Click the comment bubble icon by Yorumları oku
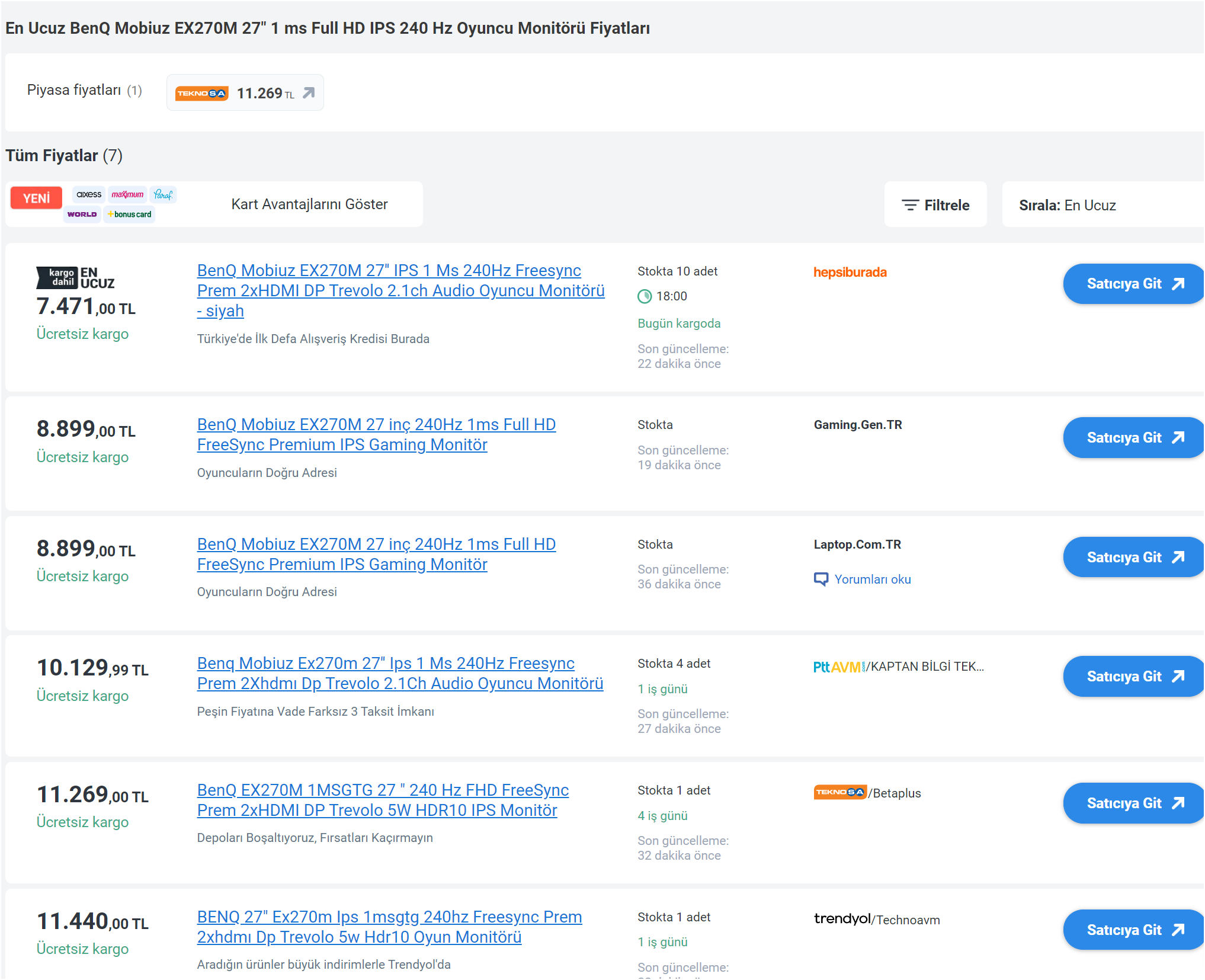Viewport: 1205px width, 980px height. (821, 579)
